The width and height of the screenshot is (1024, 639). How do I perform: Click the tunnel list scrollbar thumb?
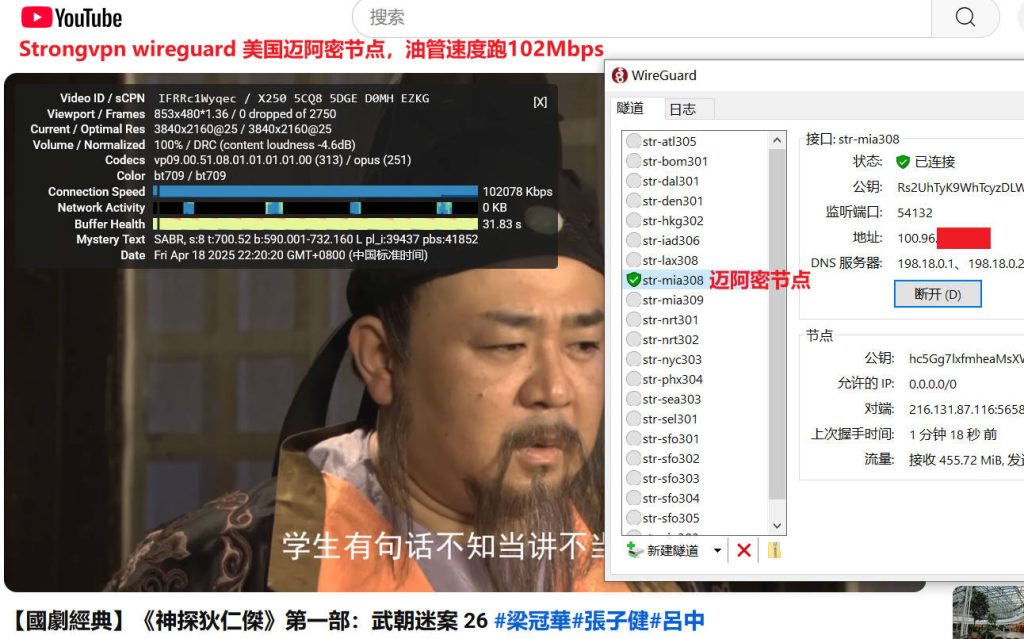pos(776,324)
